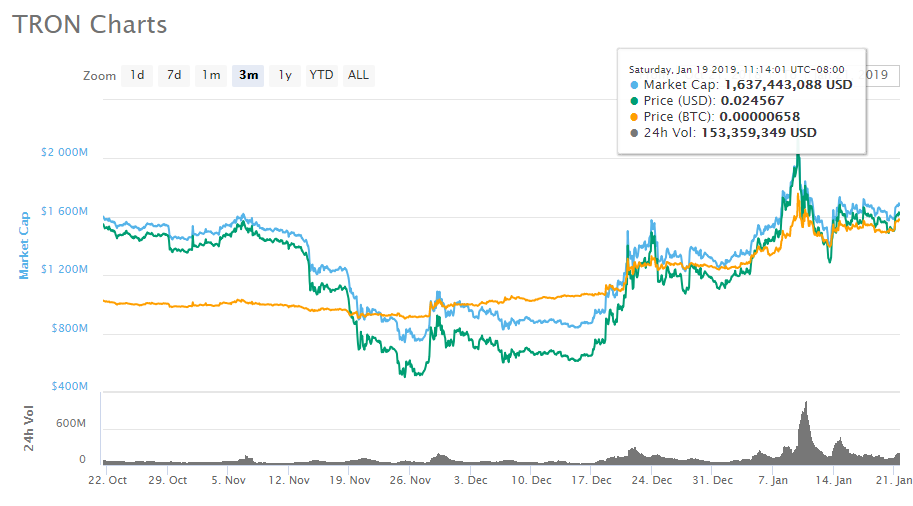Click the 24h Vol axis title

[29, 429]
